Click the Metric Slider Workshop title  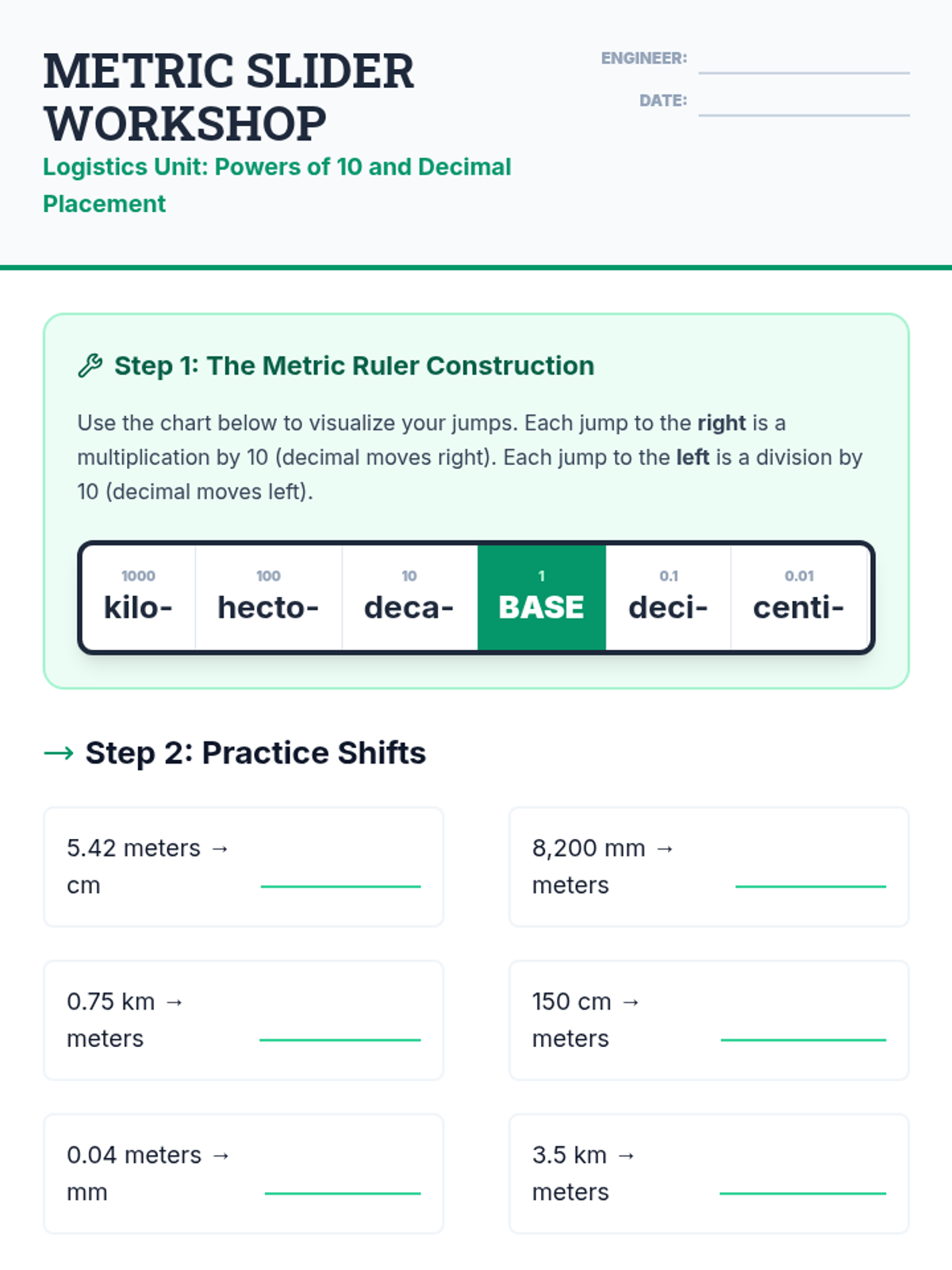[228, 97]
